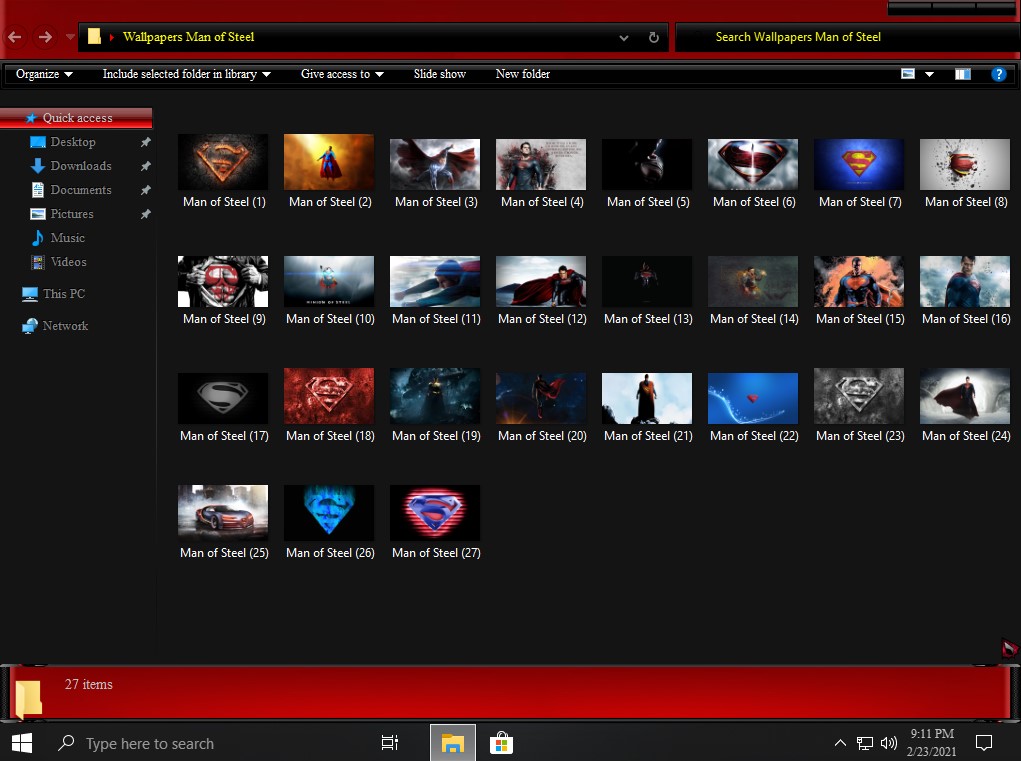Open Task View on the taskbar
Image resolution: width=1021 pixels, height=761 pixels.
[389, 743]
